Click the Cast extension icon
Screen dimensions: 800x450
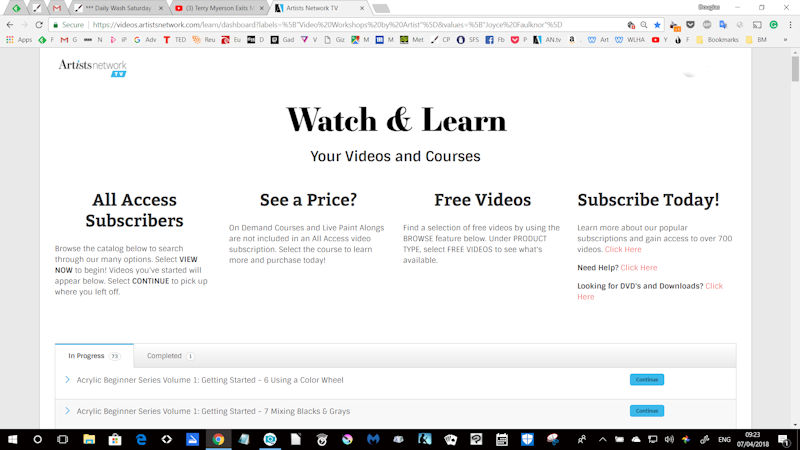(757, 24)
